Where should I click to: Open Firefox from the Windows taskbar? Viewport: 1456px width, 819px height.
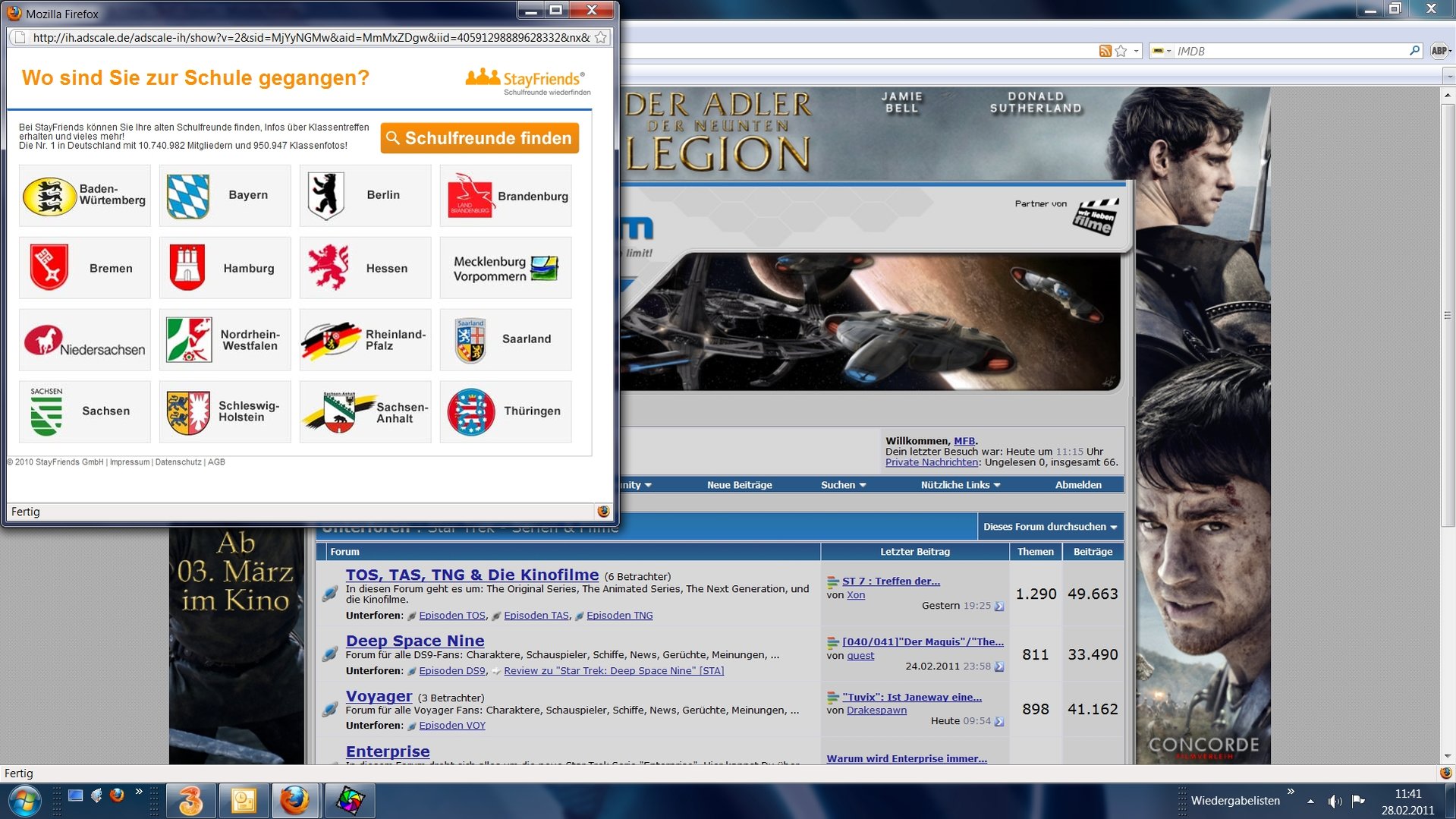tap(294, 801)
